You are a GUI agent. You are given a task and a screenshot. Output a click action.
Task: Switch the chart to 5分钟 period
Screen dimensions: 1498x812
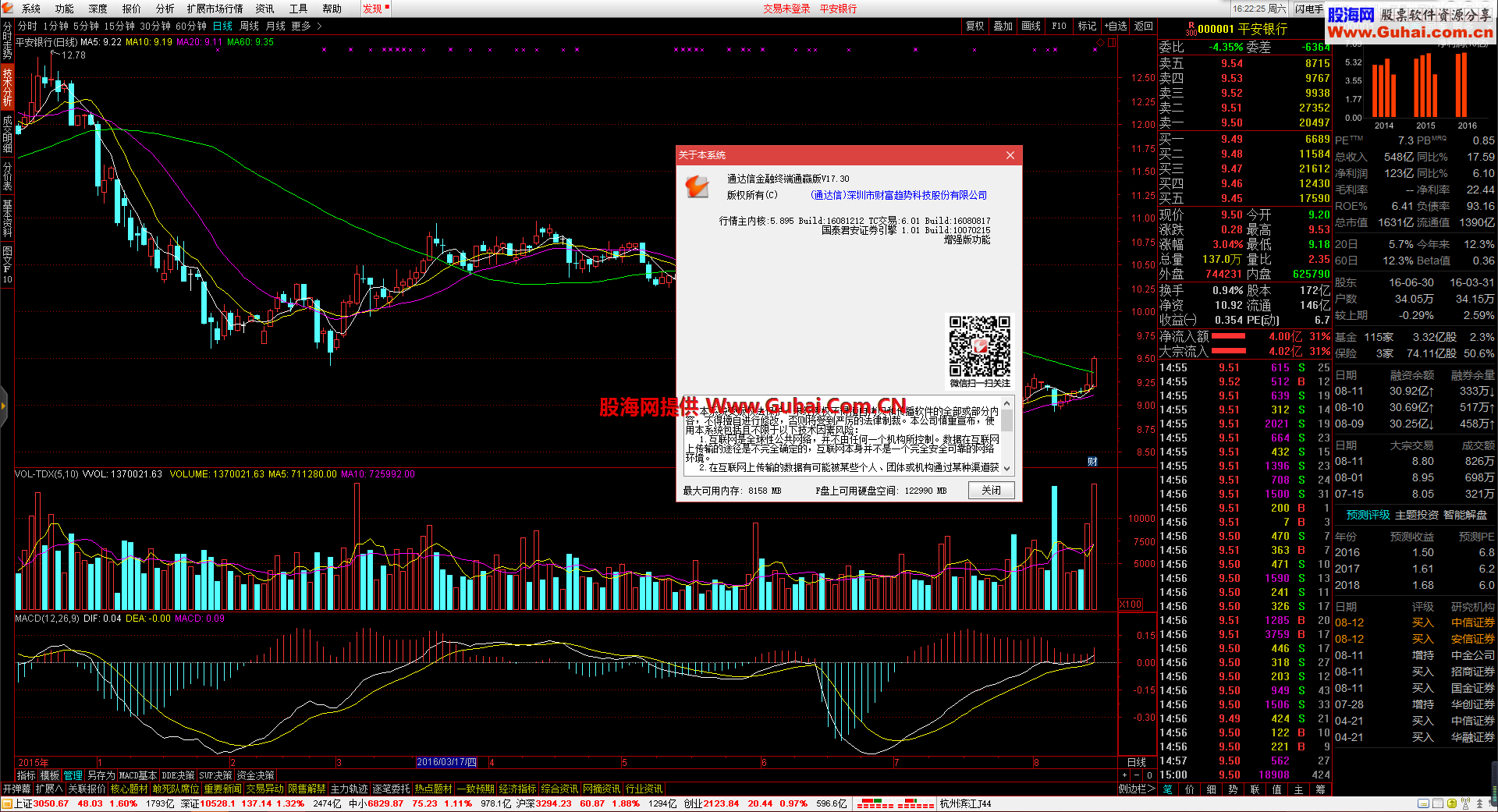click(87, 26)
